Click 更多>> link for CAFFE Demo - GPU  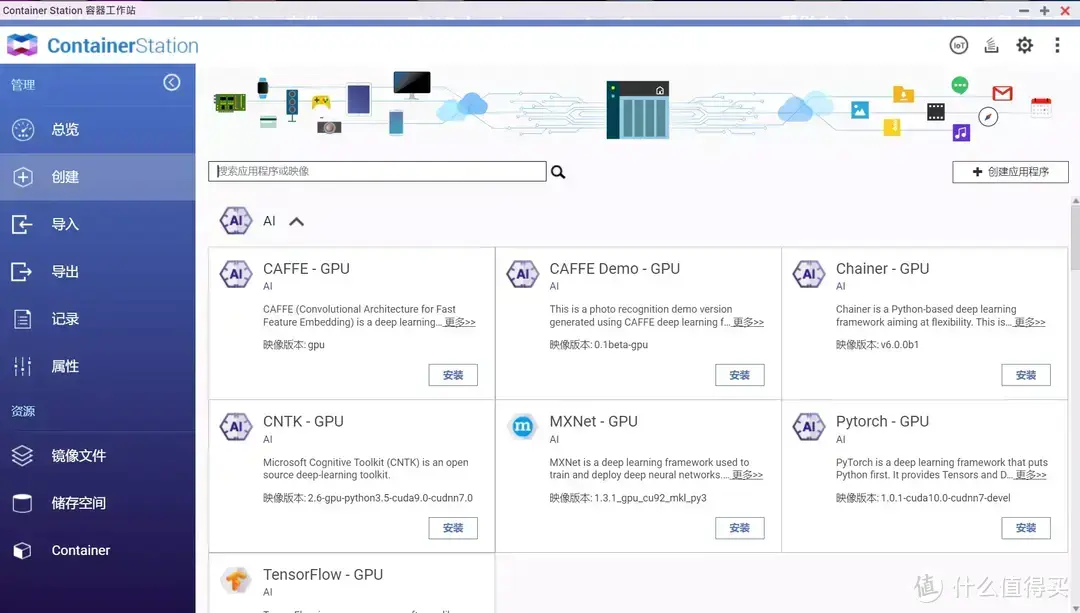(747, 322)
